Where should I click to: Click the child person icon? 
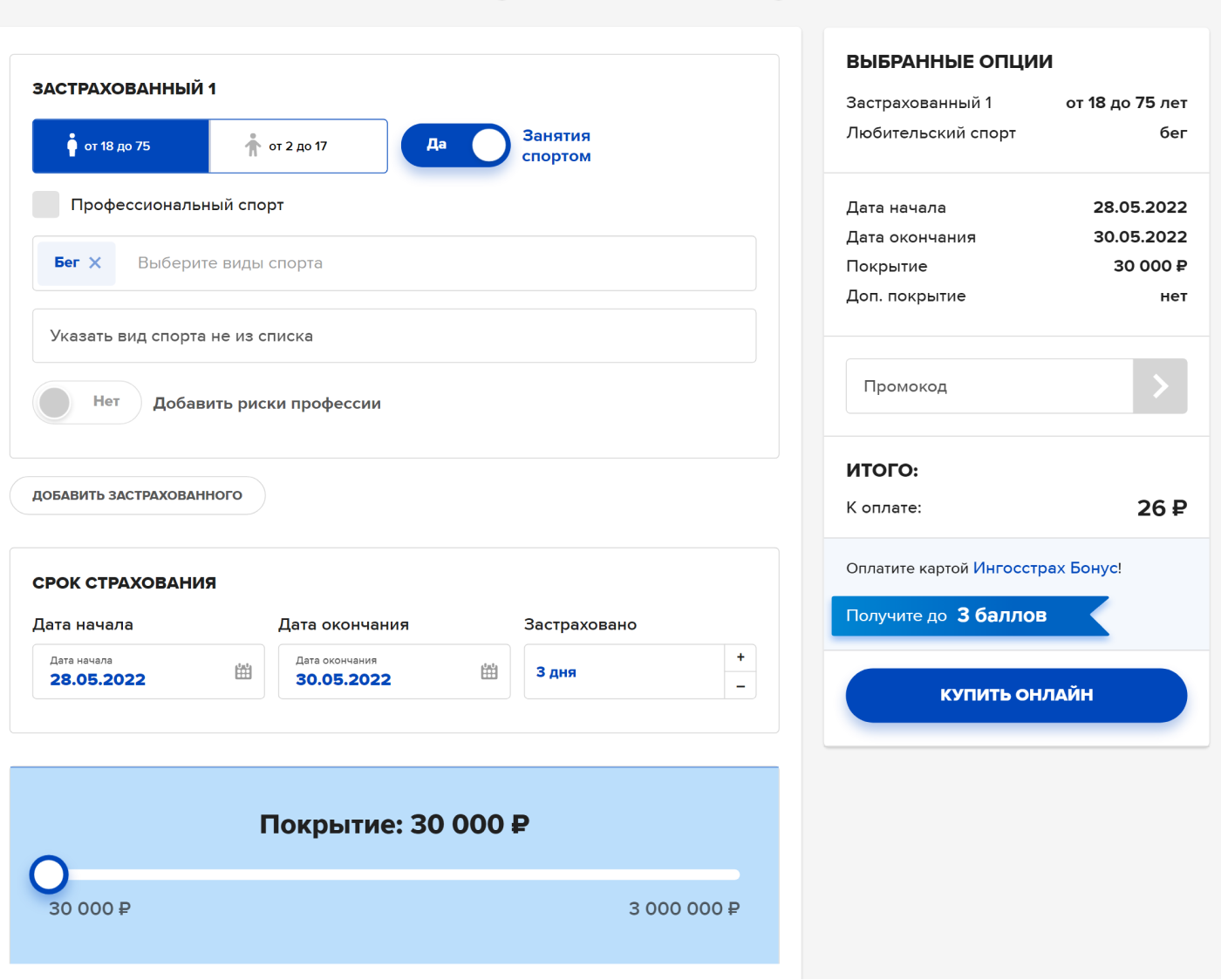tap(253, 145)
